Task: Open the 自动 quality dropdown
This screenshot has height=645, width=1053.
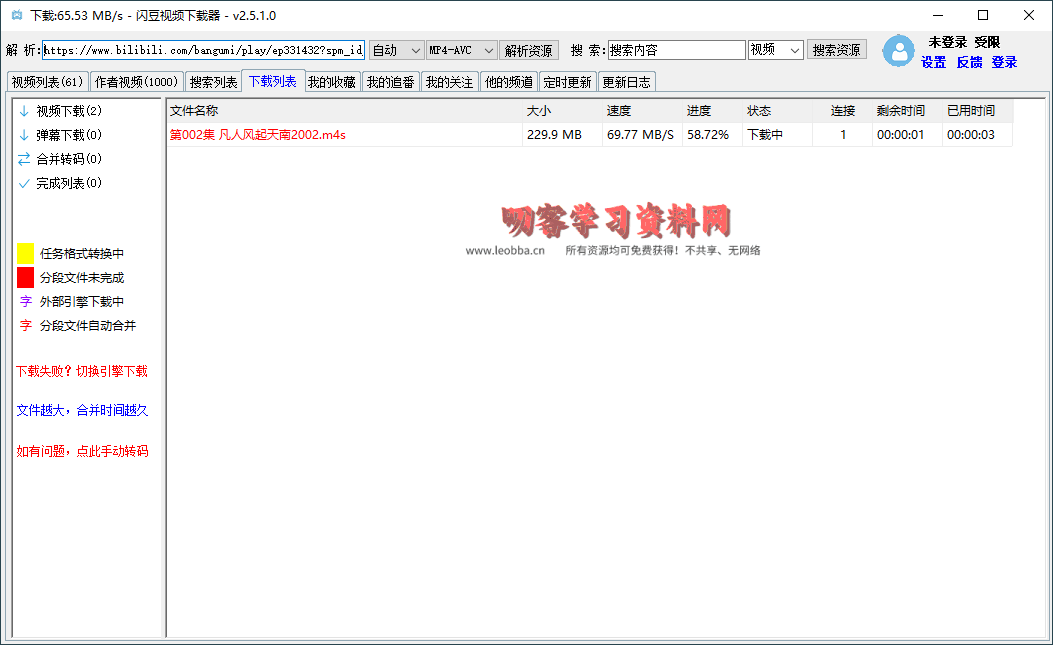Action: (x=396, y=50)
